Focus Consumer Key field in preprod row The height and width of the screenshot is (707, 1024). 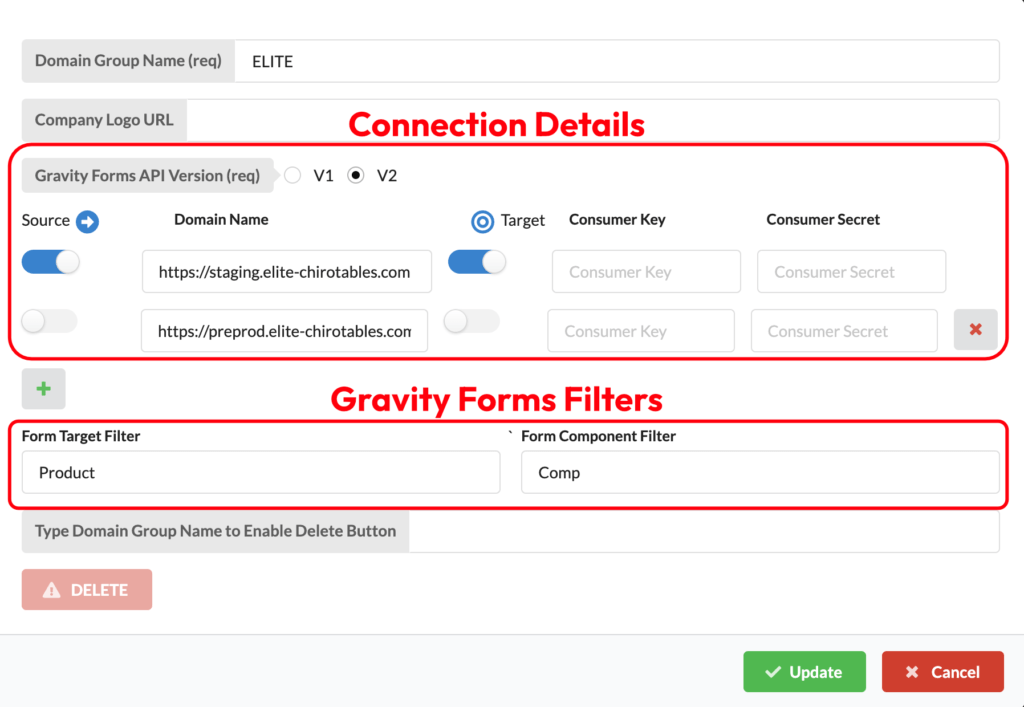(x=641, y=331)
